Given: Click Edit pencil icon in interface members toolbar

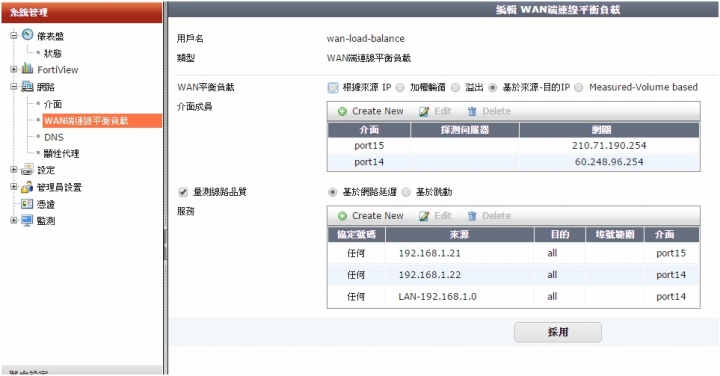Looking at the screenshot, I should tap(424, 112).
